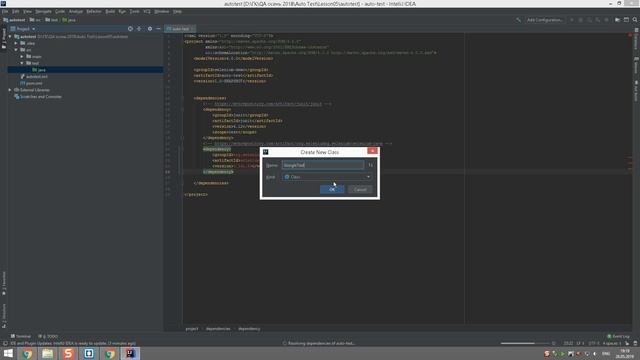640x360 pixels.
Task: Open the Help menu
Action: [x=177, y=11]
